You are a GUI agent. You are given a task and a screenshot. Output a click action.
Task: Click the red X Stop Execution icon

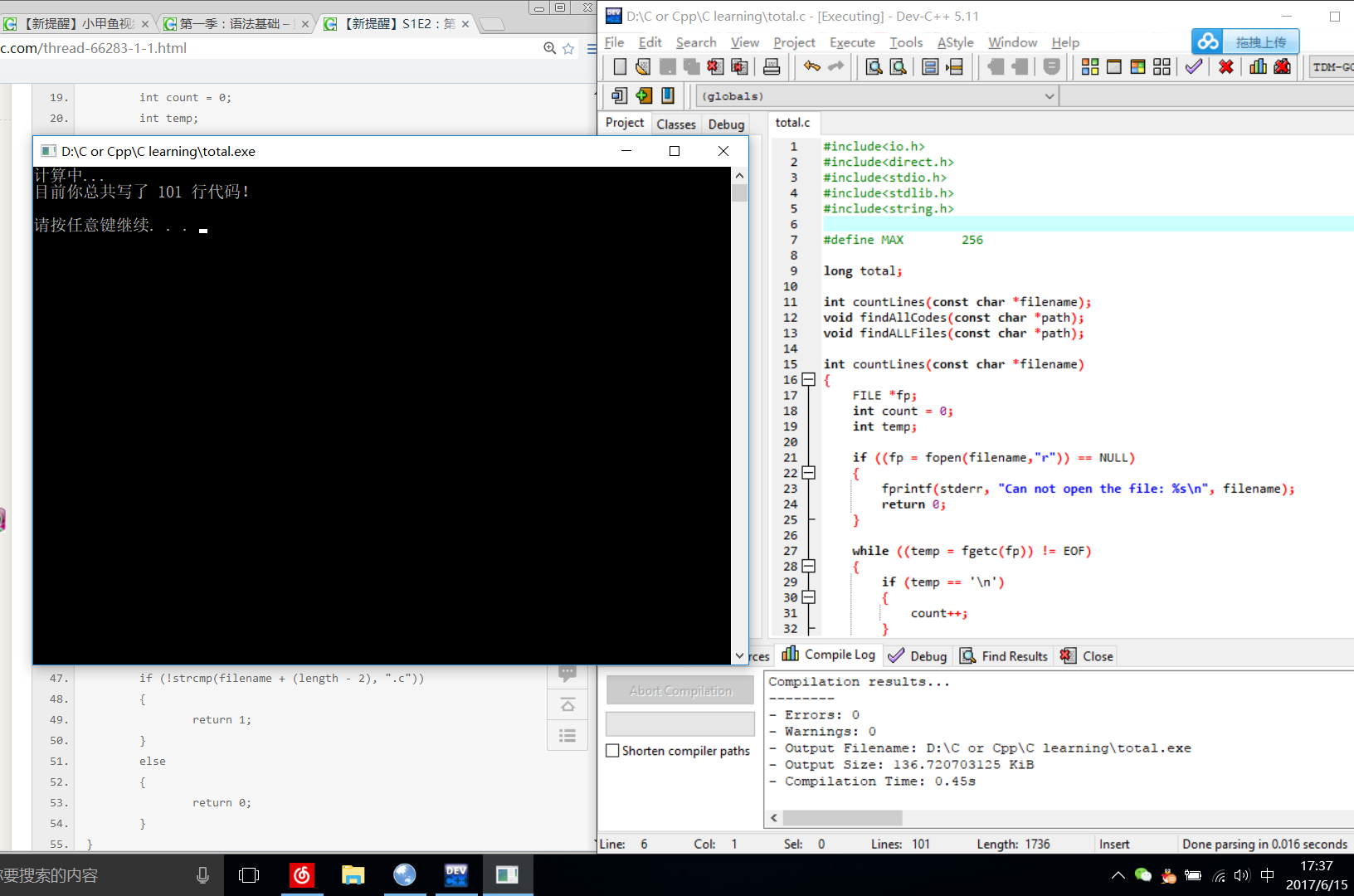coord(1225,67)
